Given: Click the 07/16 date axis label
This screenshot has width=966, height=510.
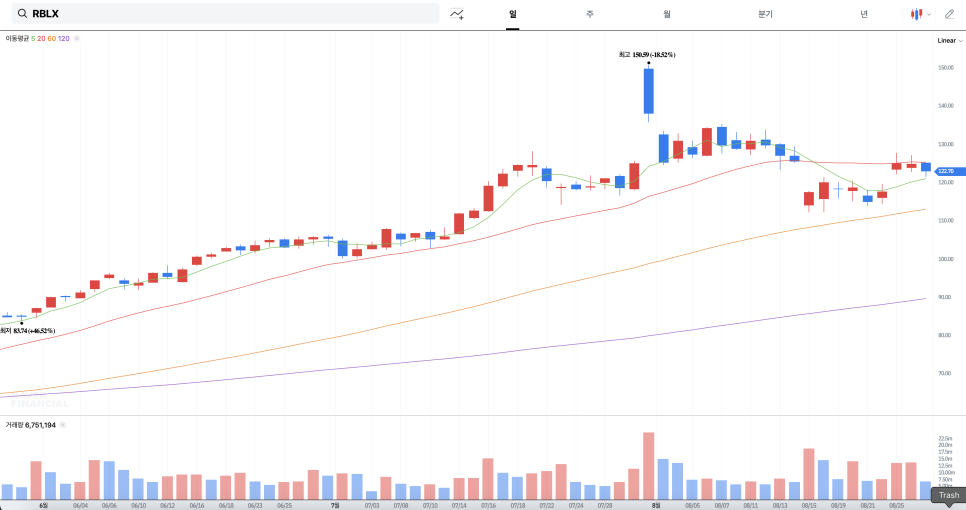Looking at the screenshot, I should coord(489,506).
